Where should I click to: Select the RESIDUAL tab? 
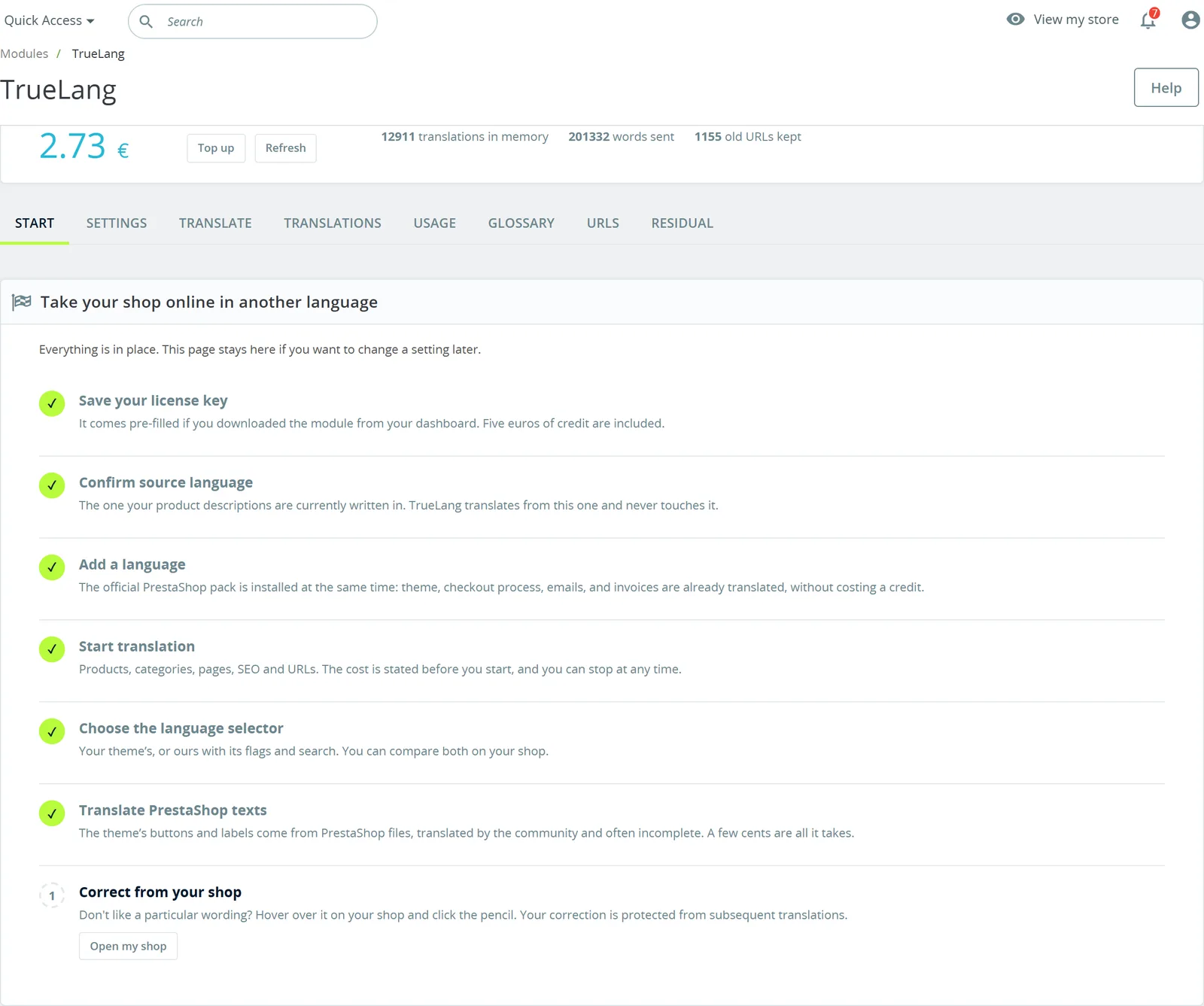click(683, 223)
